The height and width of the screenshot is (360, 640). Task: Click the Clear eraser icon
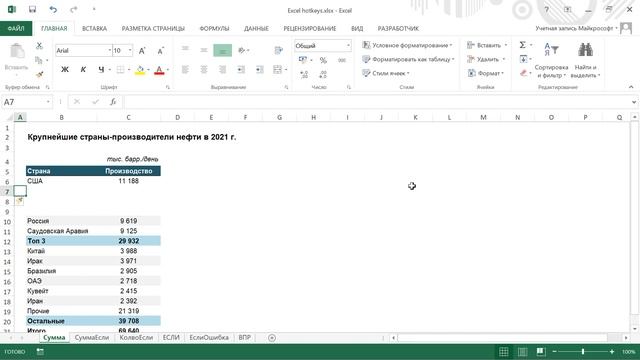point(523,73)
